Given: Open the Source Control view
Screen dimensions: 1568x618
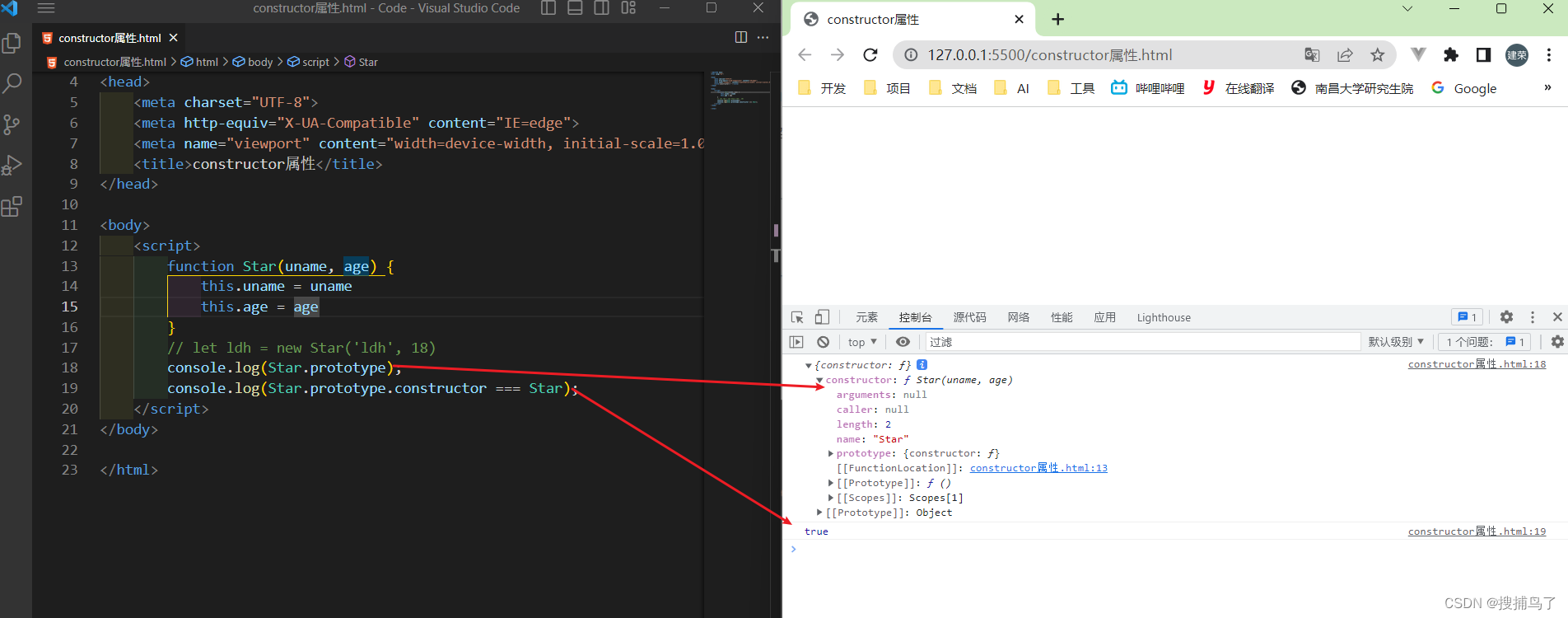Looking at the screenshot, I should point(12,124).
